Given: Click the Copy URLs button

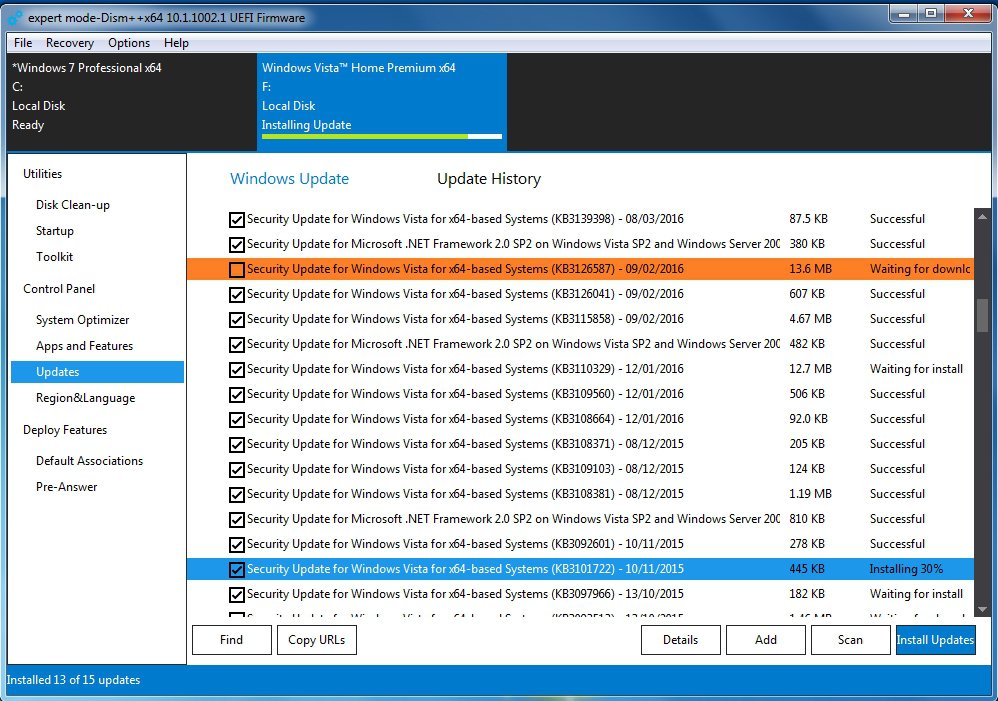Looking at the screenshot, I should click(317, 640).
